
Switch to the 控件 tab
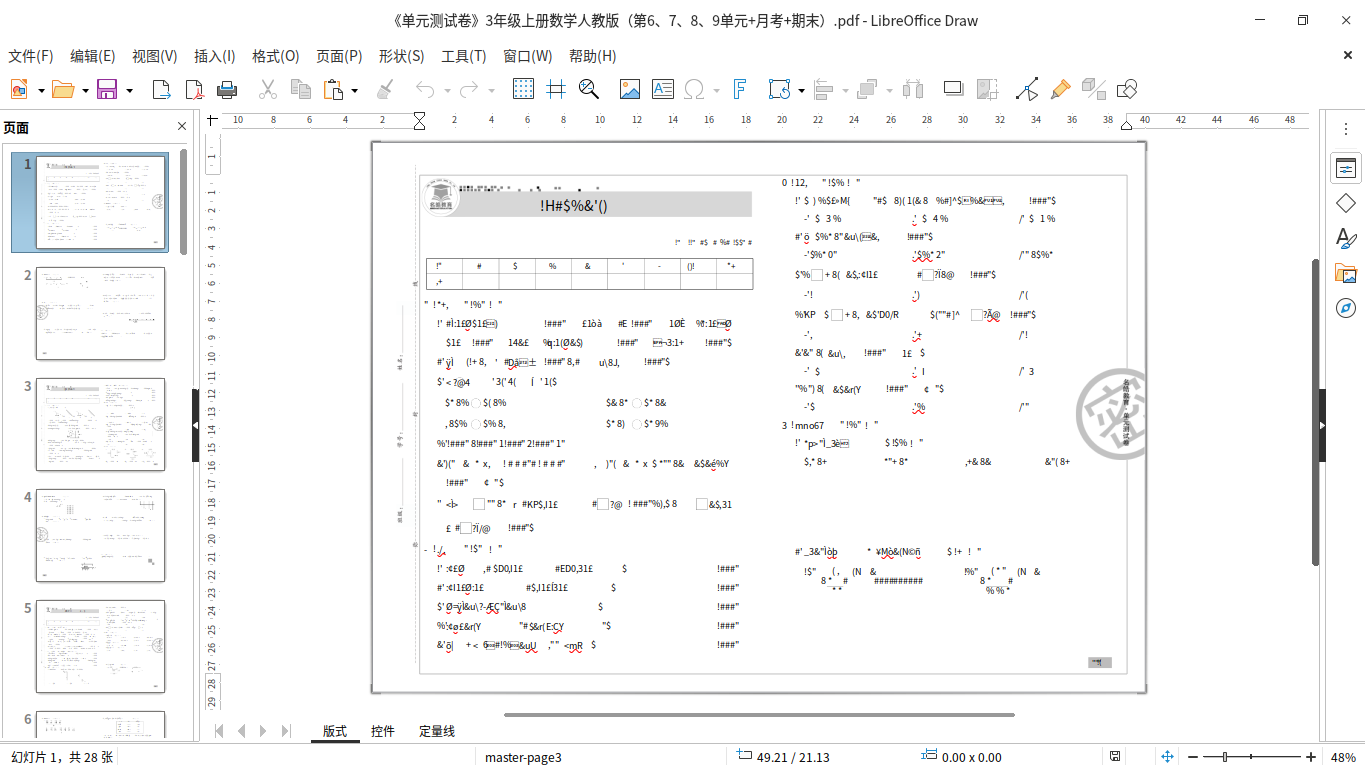point(383,731)
